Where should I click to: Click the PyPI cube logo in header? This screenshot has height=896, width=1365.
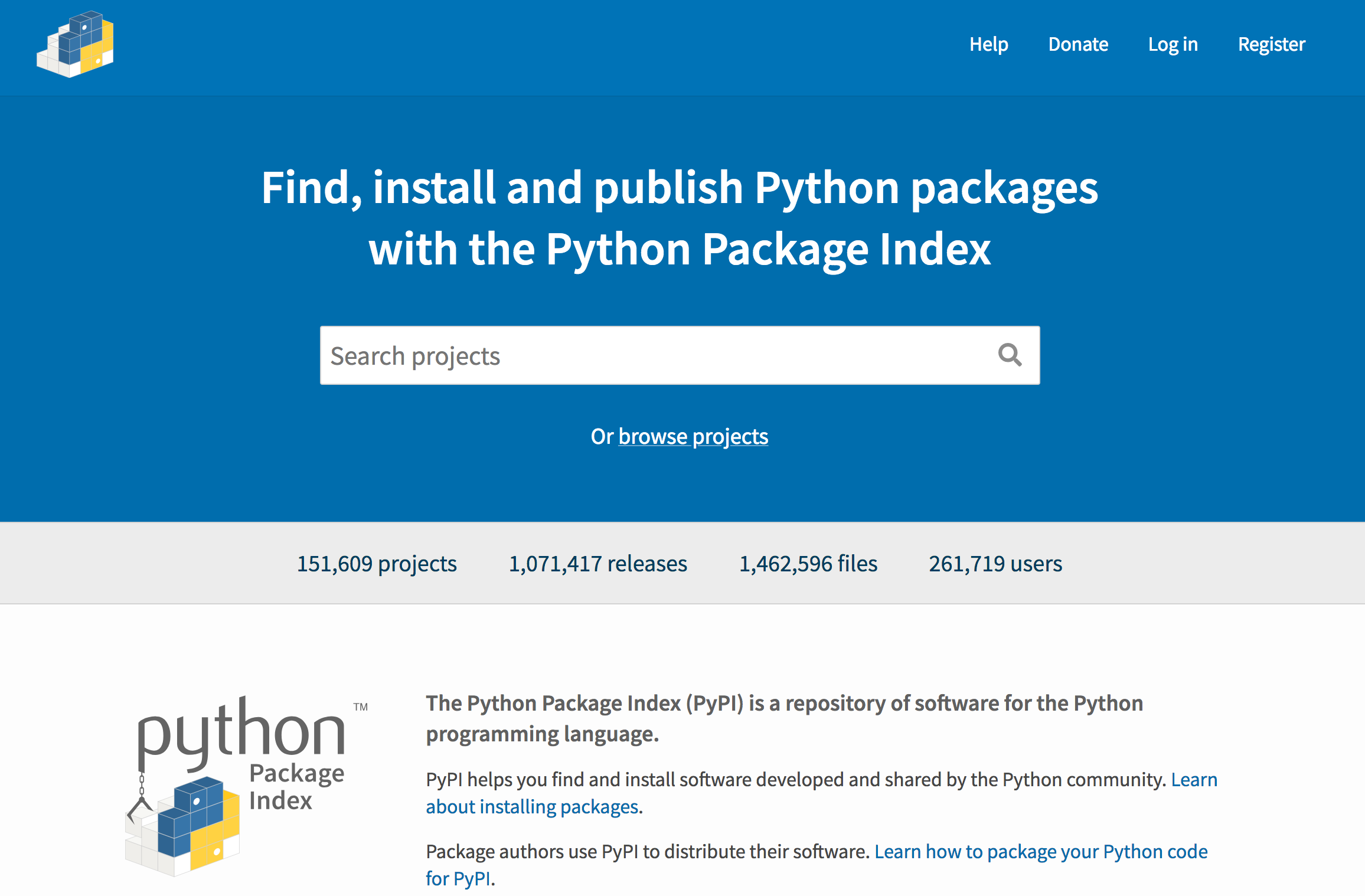coord(75,44)
